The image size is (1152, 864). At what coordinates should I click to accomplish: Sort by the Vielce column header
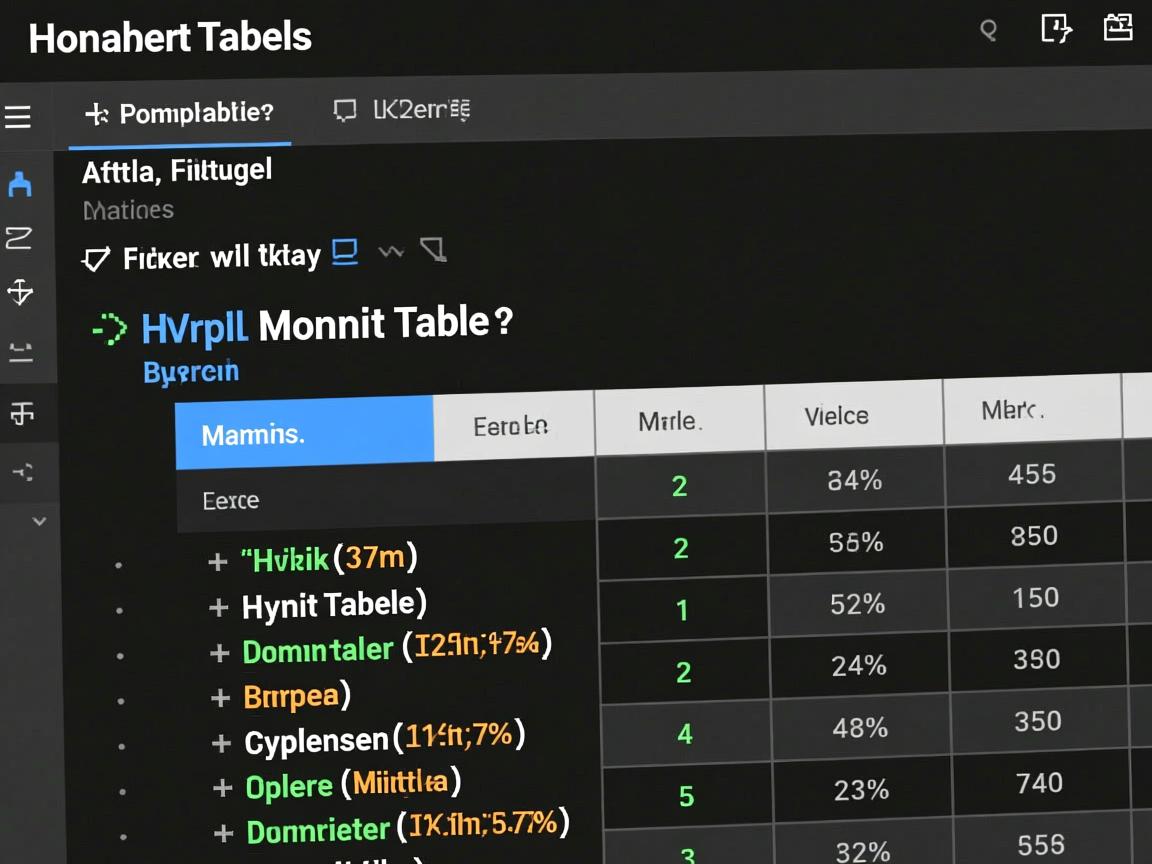coord(836,416)
